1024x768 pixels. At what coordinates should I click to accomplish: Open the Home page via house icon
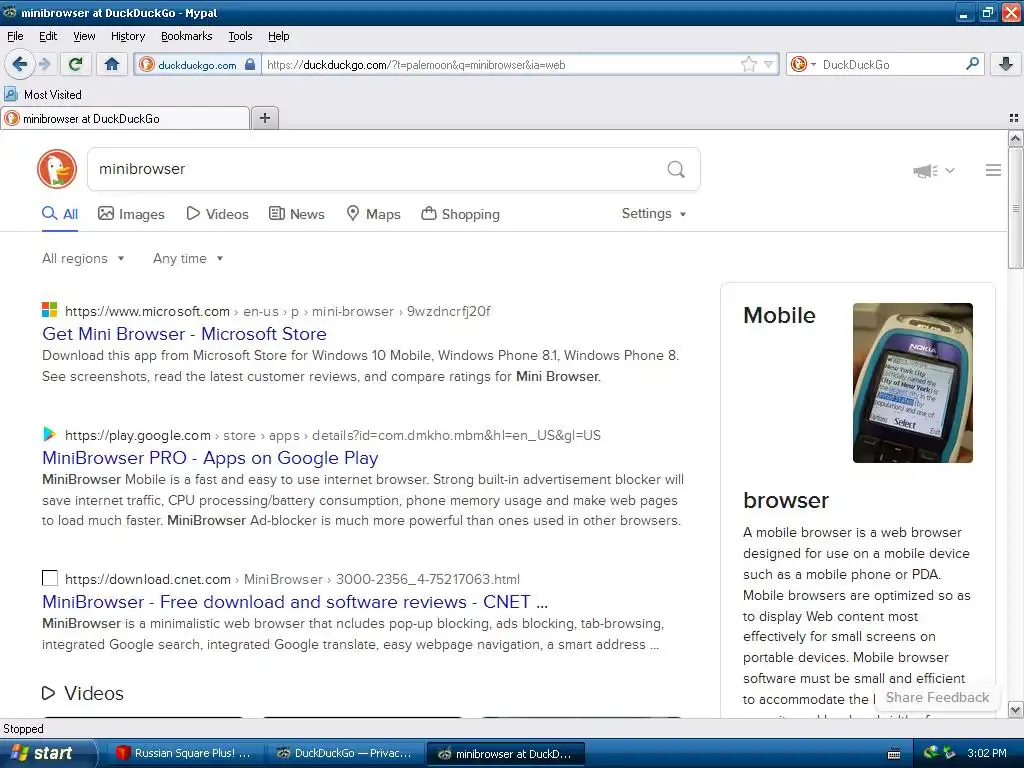112,64
